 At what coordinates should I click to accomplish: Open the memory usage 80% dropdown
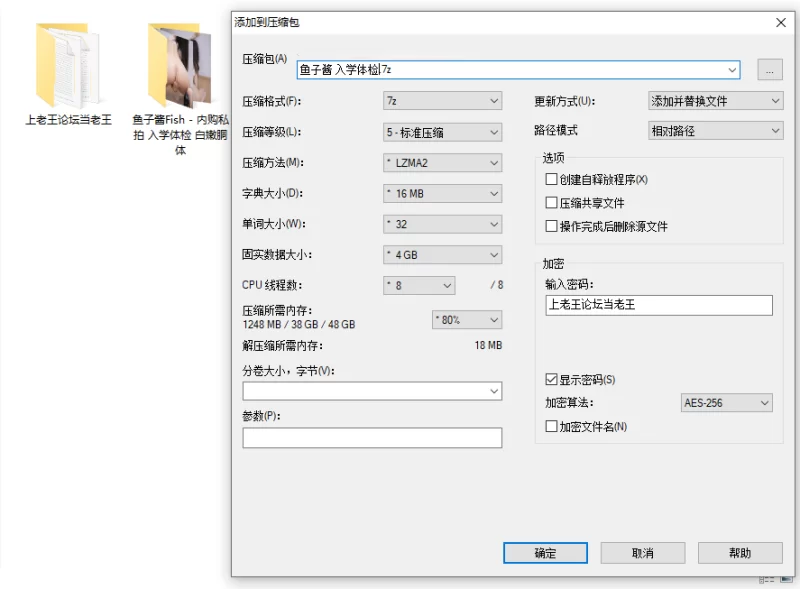click(x=467, y=320)
